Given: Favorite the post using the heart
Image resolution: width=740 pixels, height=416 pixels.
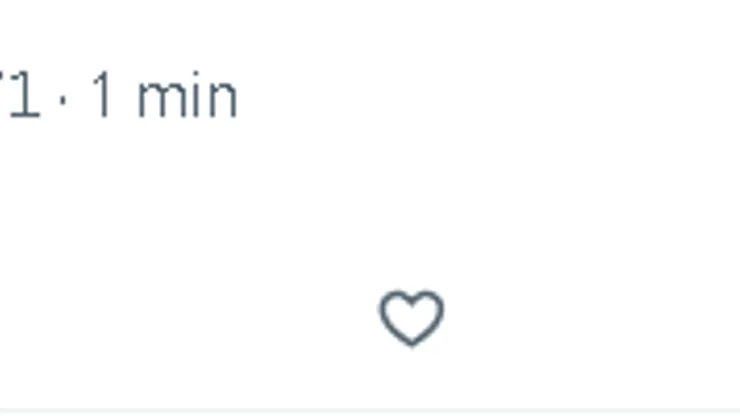Looking at the screenshot, I should [x=411, y=319].
